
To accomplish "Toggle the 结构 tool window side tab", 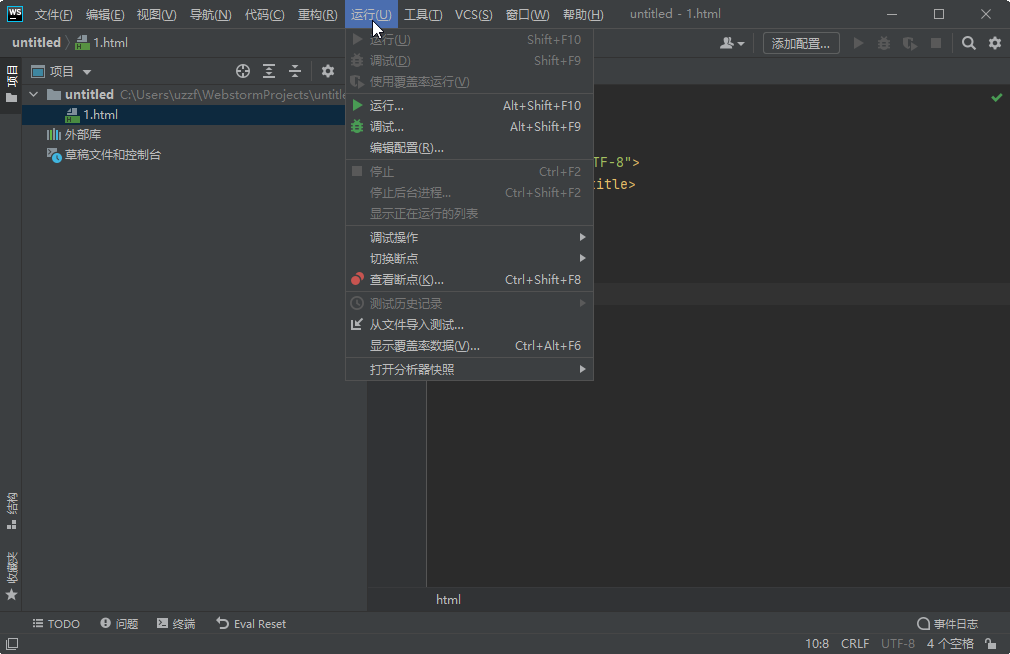I will (12, 511).
